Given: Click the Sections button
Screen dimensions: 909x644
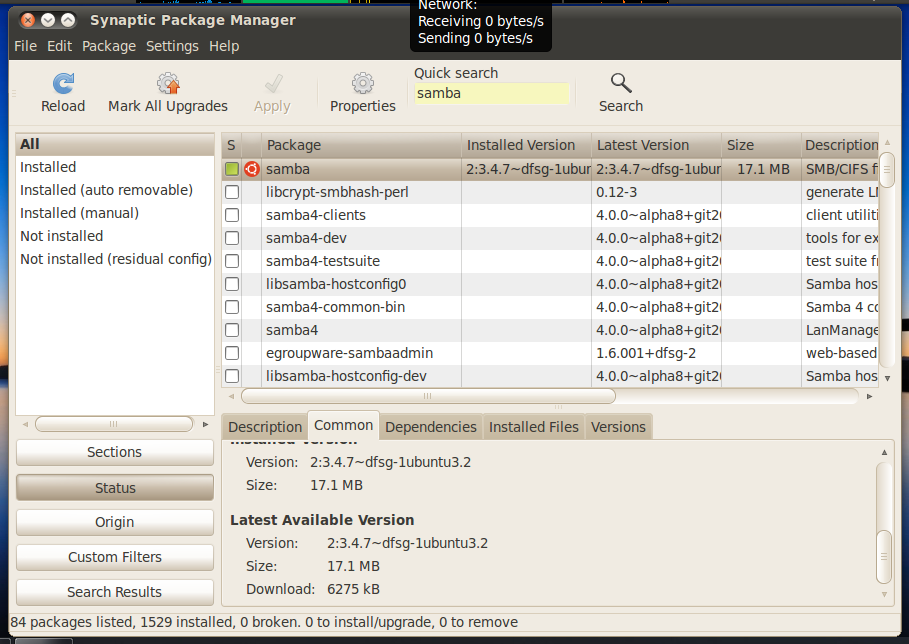Looking at the screenshot, I should click(x=115, y=452).
